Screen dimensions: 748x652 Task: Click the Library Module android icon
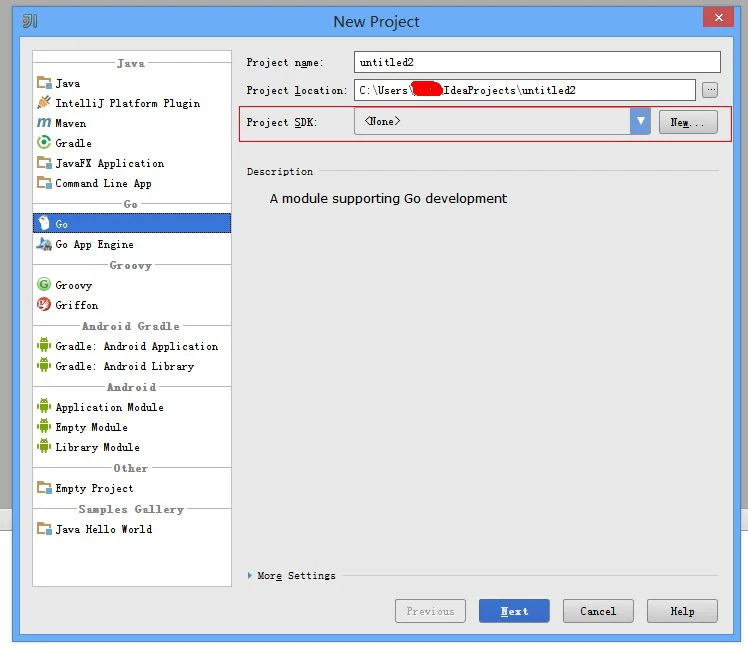coord(44,446)
